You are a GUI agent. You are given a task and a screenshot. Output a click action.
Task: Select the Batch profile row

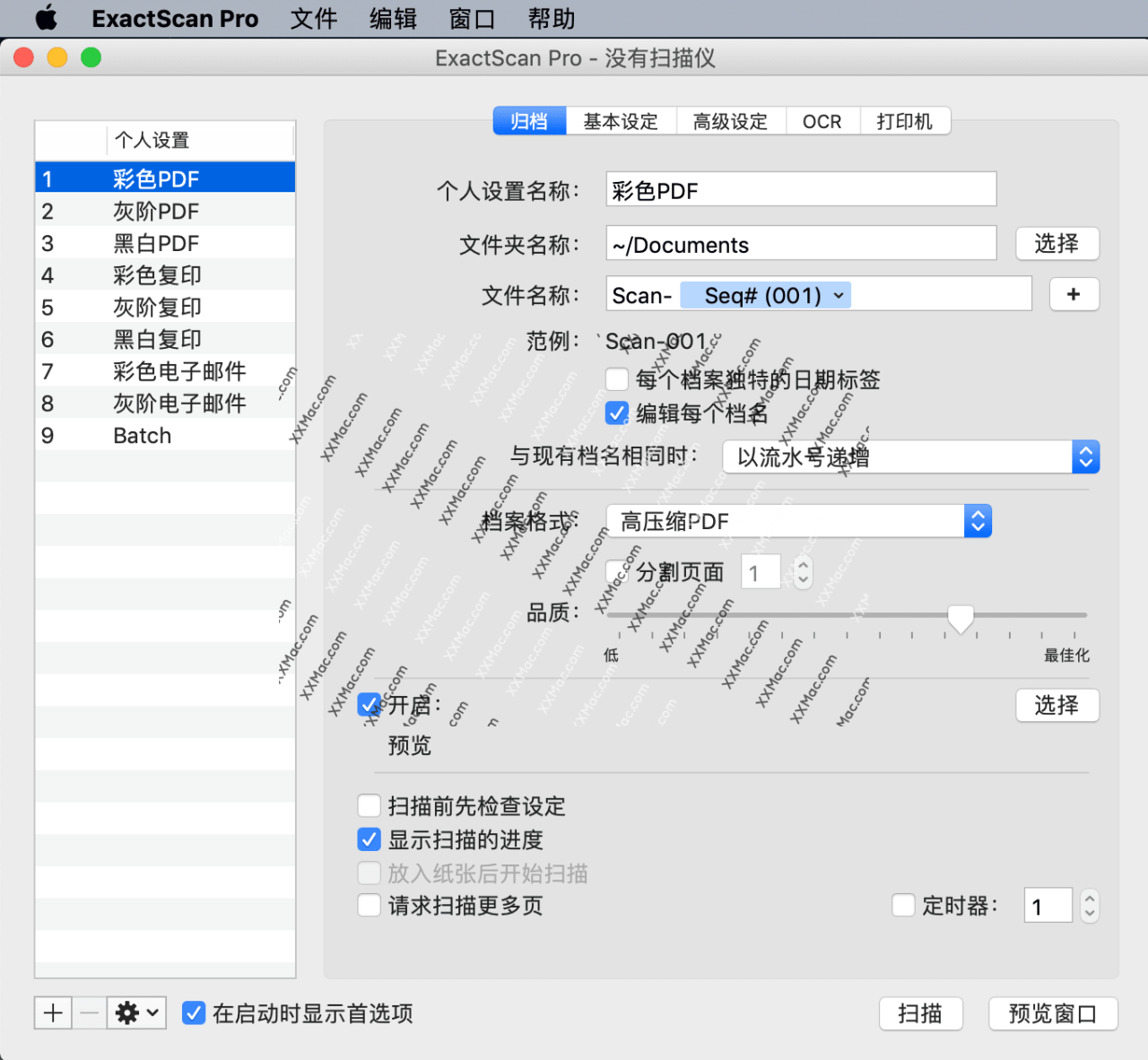[x=165, y=435]
